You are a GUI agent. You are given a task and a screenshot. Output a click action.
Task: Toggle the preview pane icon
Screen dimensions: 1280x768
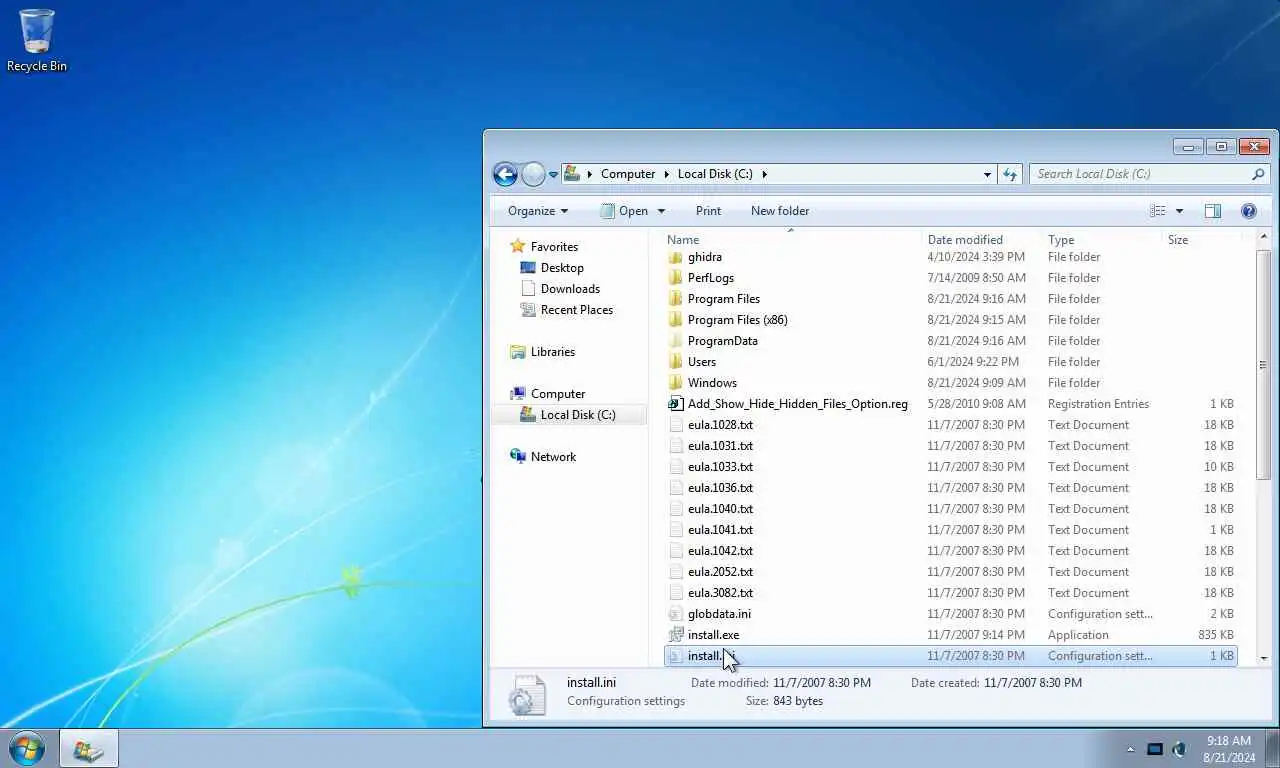[1213, 211]
